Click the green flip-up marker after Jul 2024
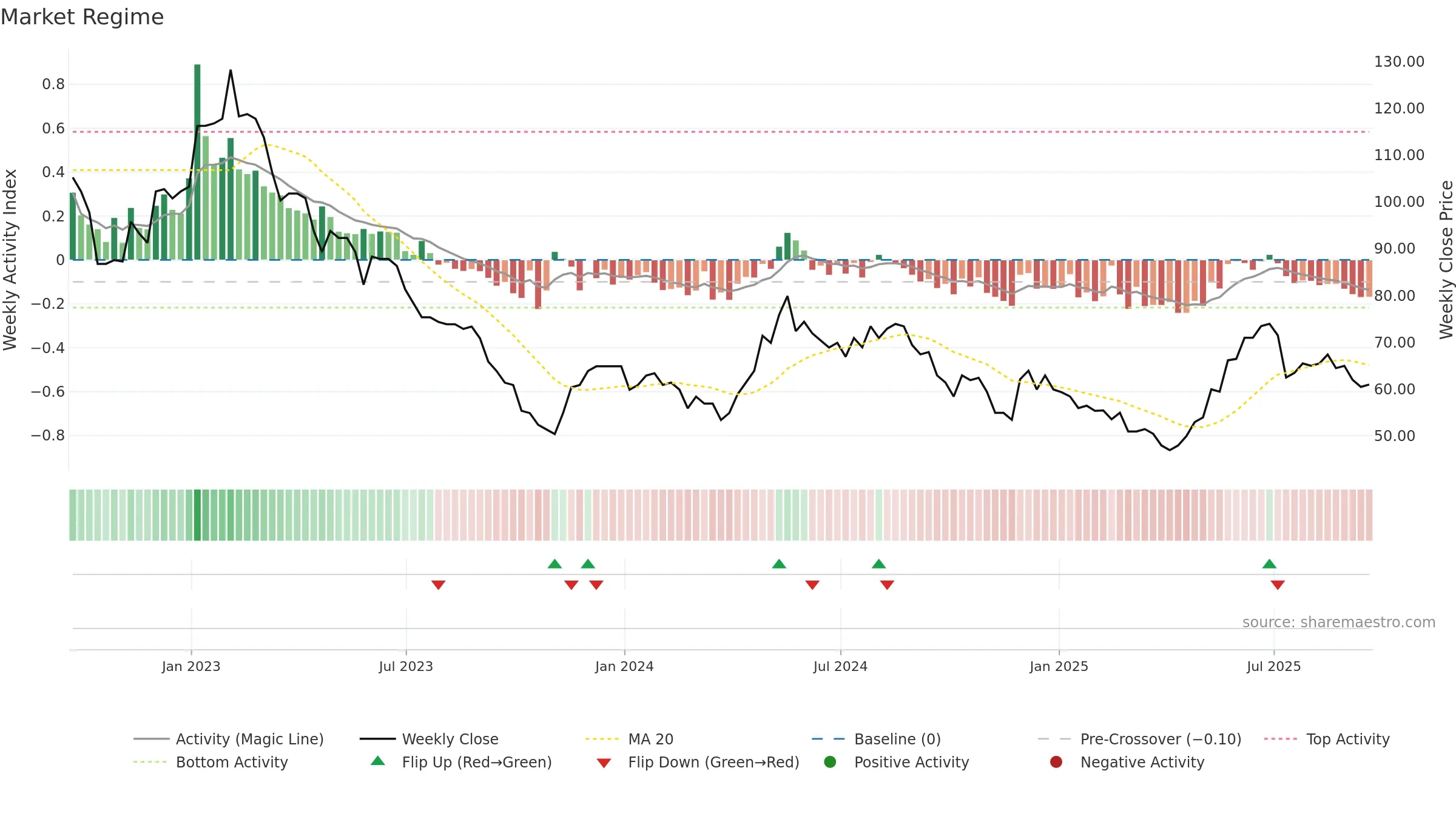The height and width of the screenshot is (819, 1456). [878, 564]
